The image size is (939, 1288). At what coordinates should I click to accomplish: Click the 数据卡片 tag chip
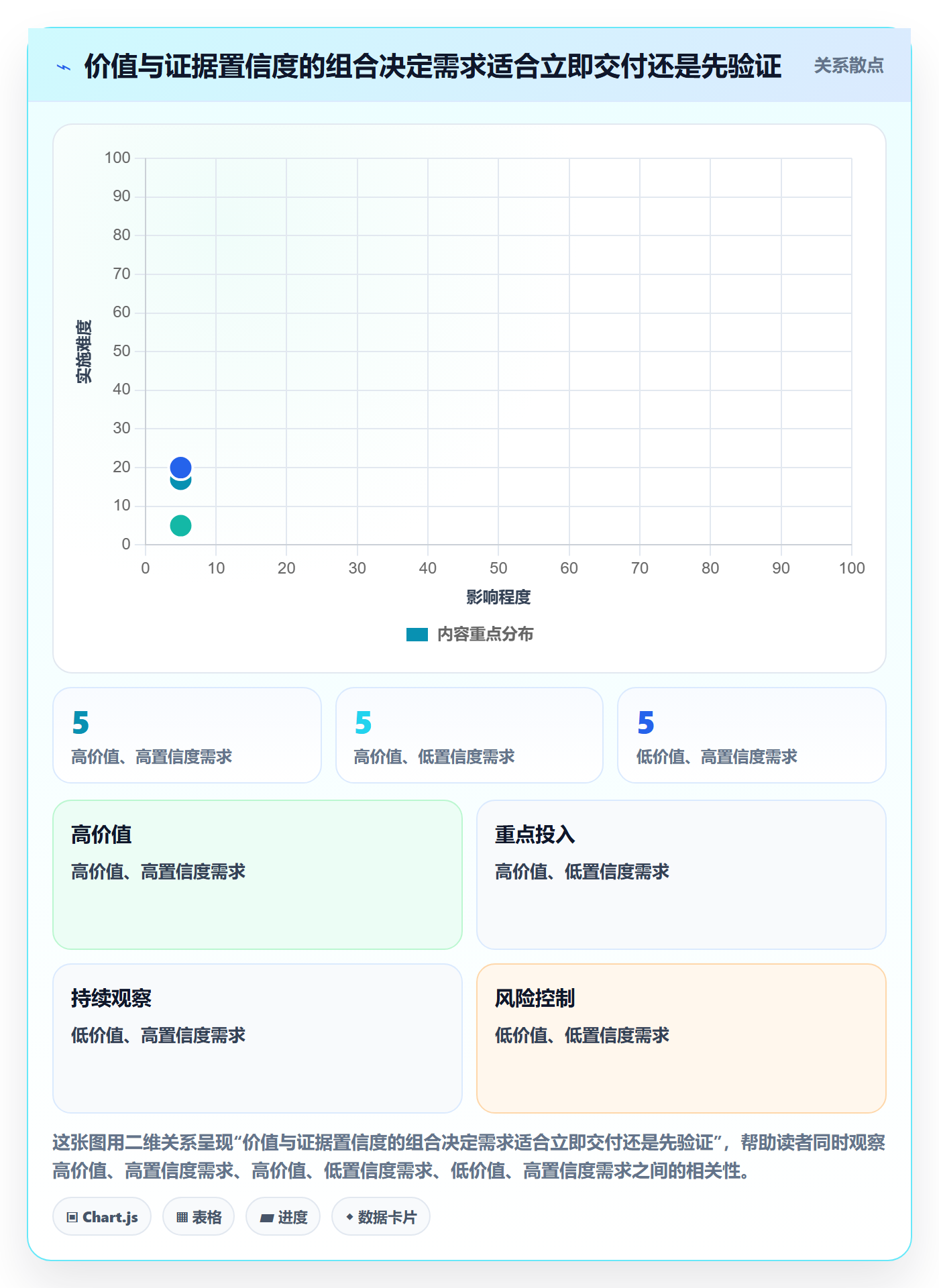pyautogui.click(x=381, y=1217)
